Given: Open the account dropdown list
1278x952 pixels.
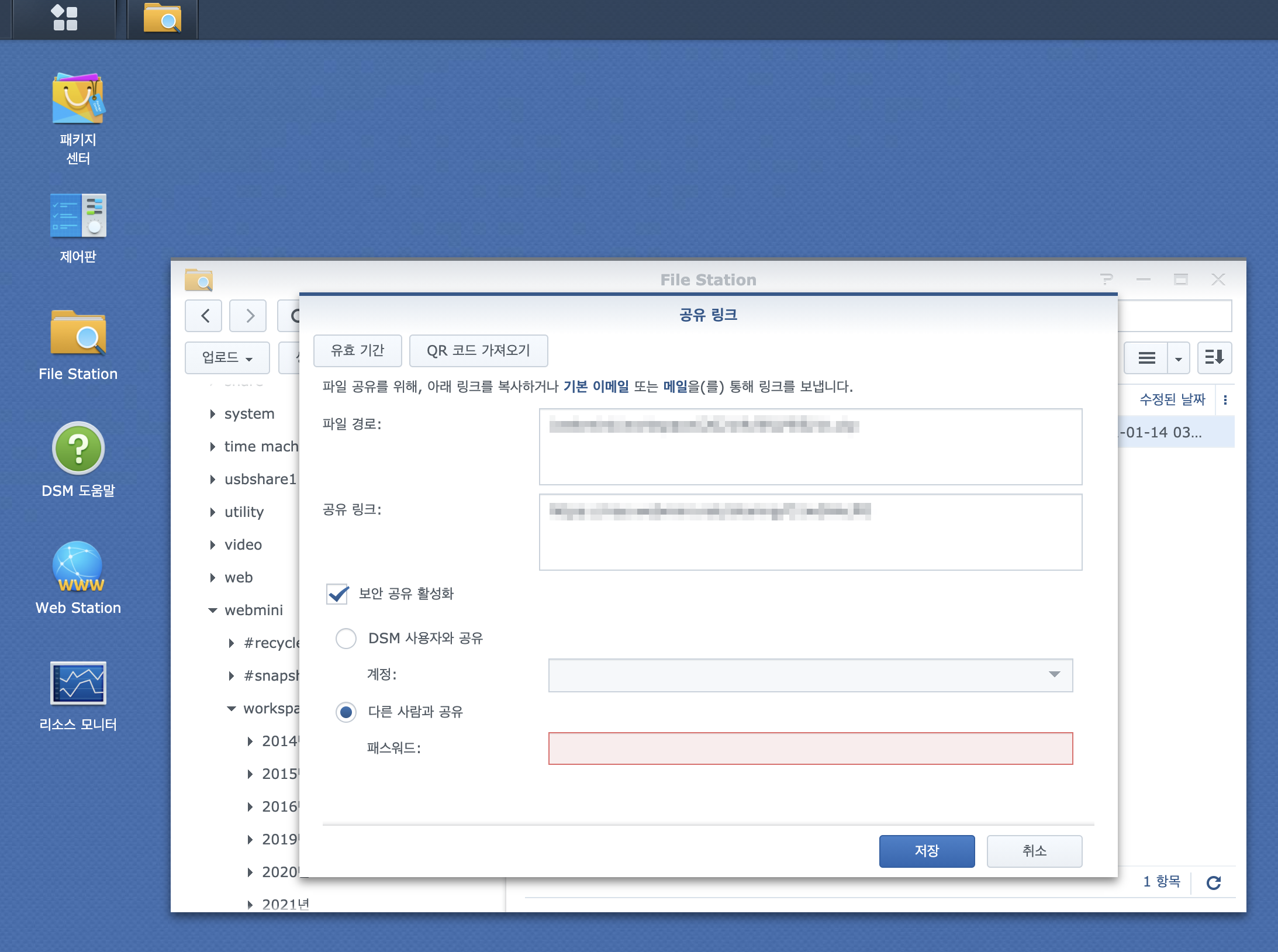Looking at the screenshot, I should click(x=1054, y=675).
